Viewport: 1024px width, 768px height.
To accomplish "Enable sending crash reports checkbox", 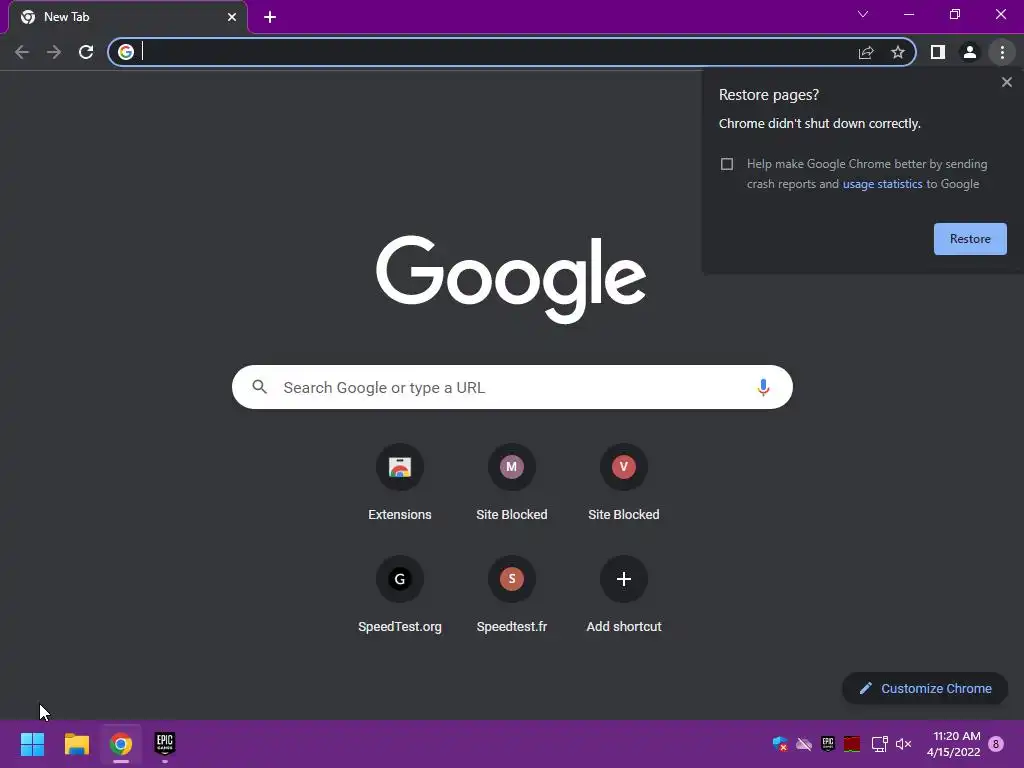I will click(x=727, y=164).
